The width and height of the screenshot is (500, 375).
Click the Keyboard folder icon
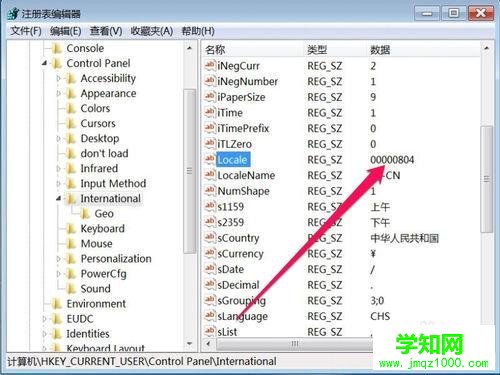click(71, 229)
